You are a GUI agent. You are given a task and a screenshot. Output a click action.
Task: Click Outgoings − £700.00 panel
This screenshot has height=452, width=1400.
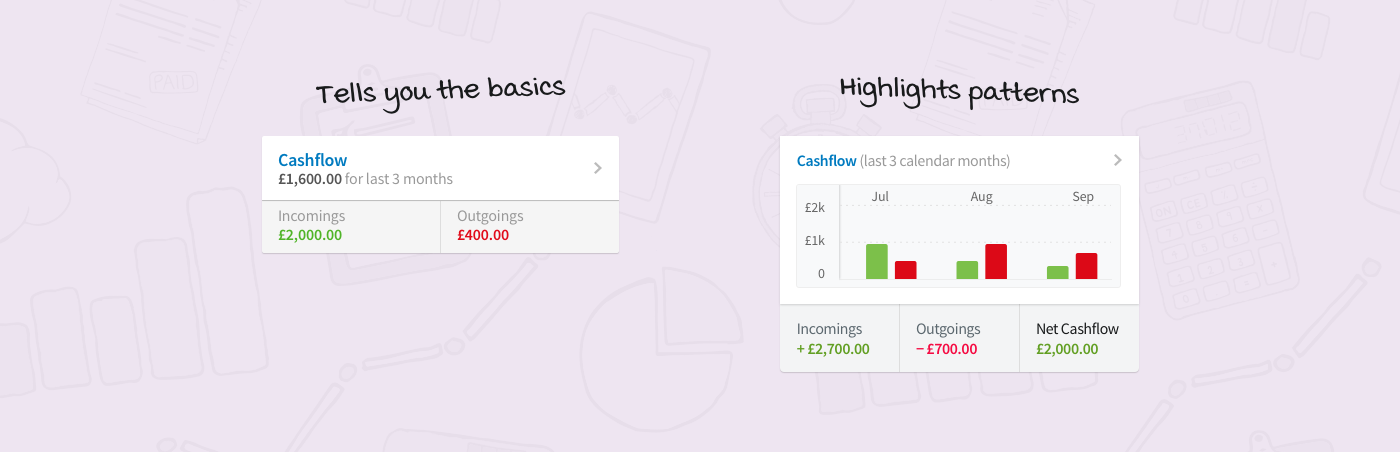pyautogui.click(x=959, y=339)
